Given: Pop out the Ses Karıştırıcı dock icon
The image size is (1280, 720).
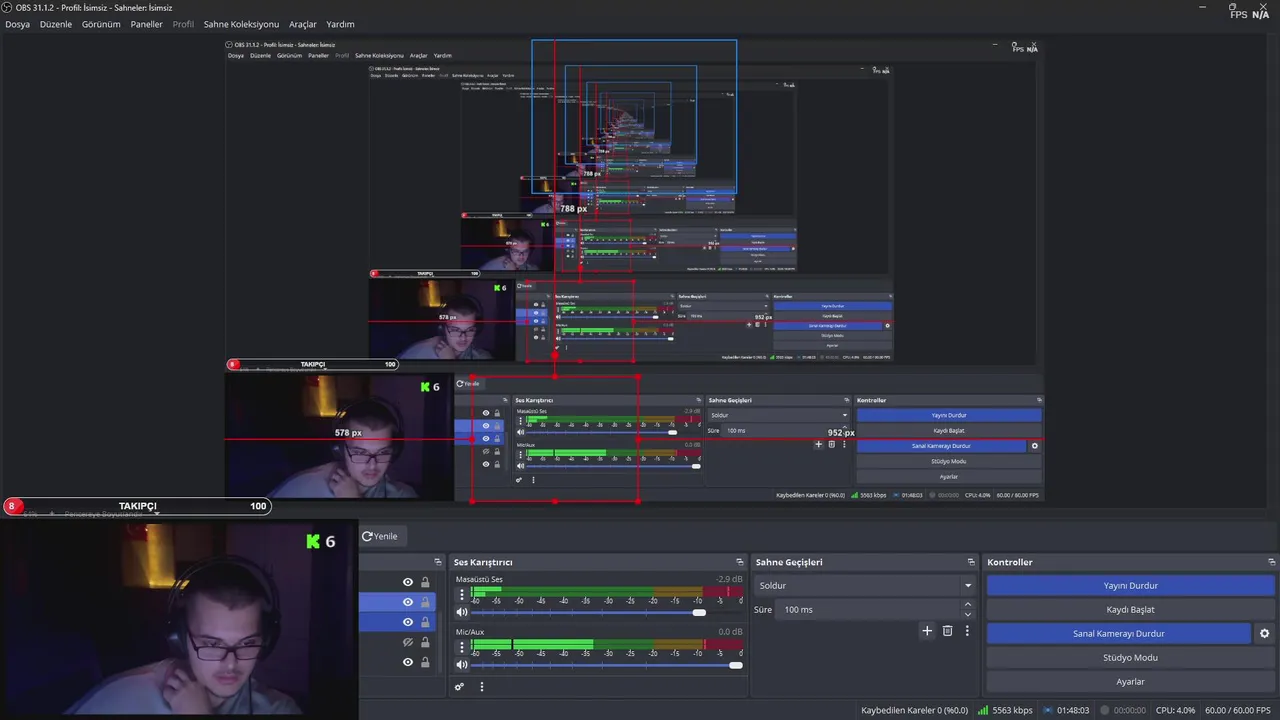Looking at the screenshot, I should (x=740, y=562).
